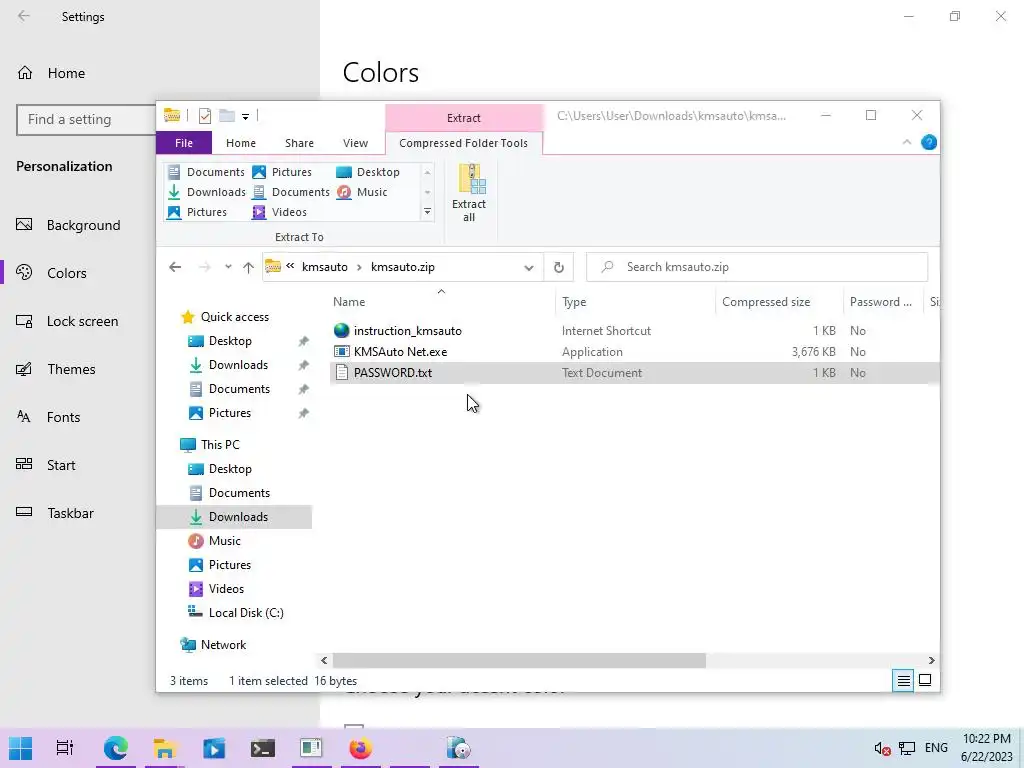Open Customize Quick Access Toolbar dropdown
Viewport: 1024px width, 768px height.
(246, 117)
